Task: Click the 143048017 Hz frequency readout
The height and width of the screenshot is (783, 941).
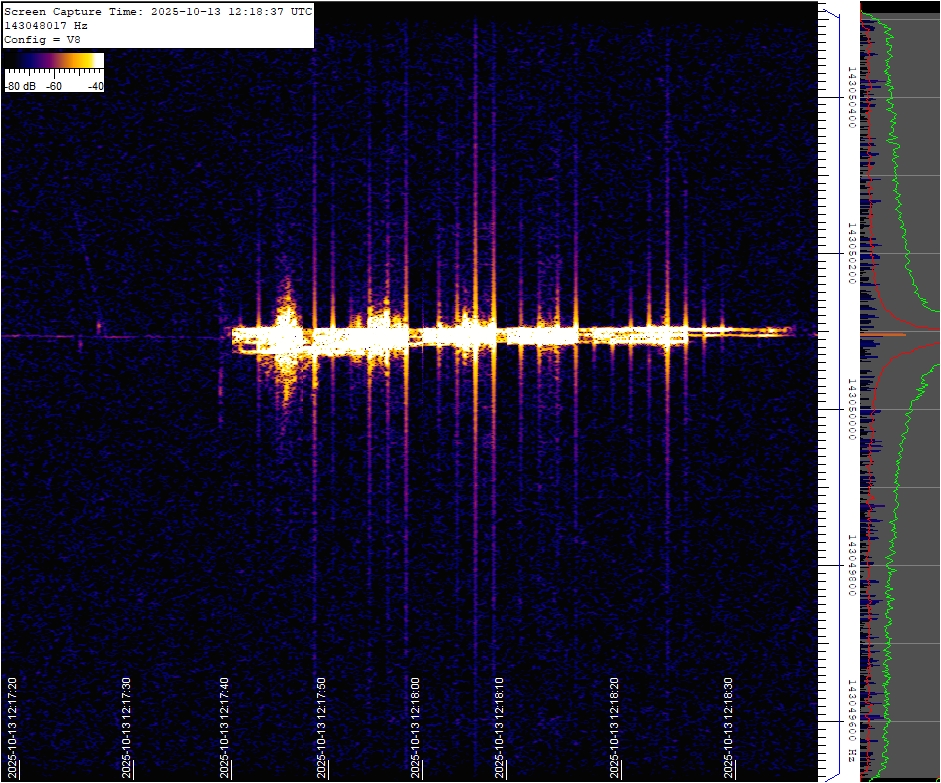Action: [x=46, y=25]
